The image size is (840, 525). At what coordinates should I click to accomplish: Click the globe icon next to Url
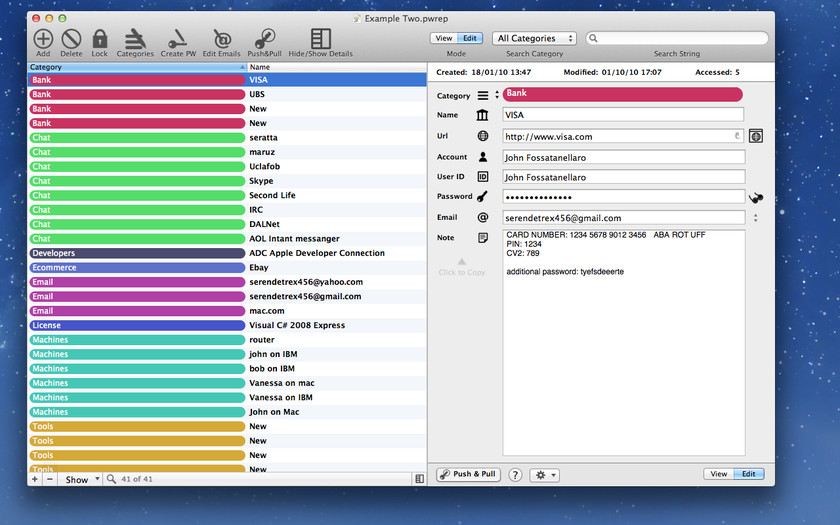coord(483,136)
